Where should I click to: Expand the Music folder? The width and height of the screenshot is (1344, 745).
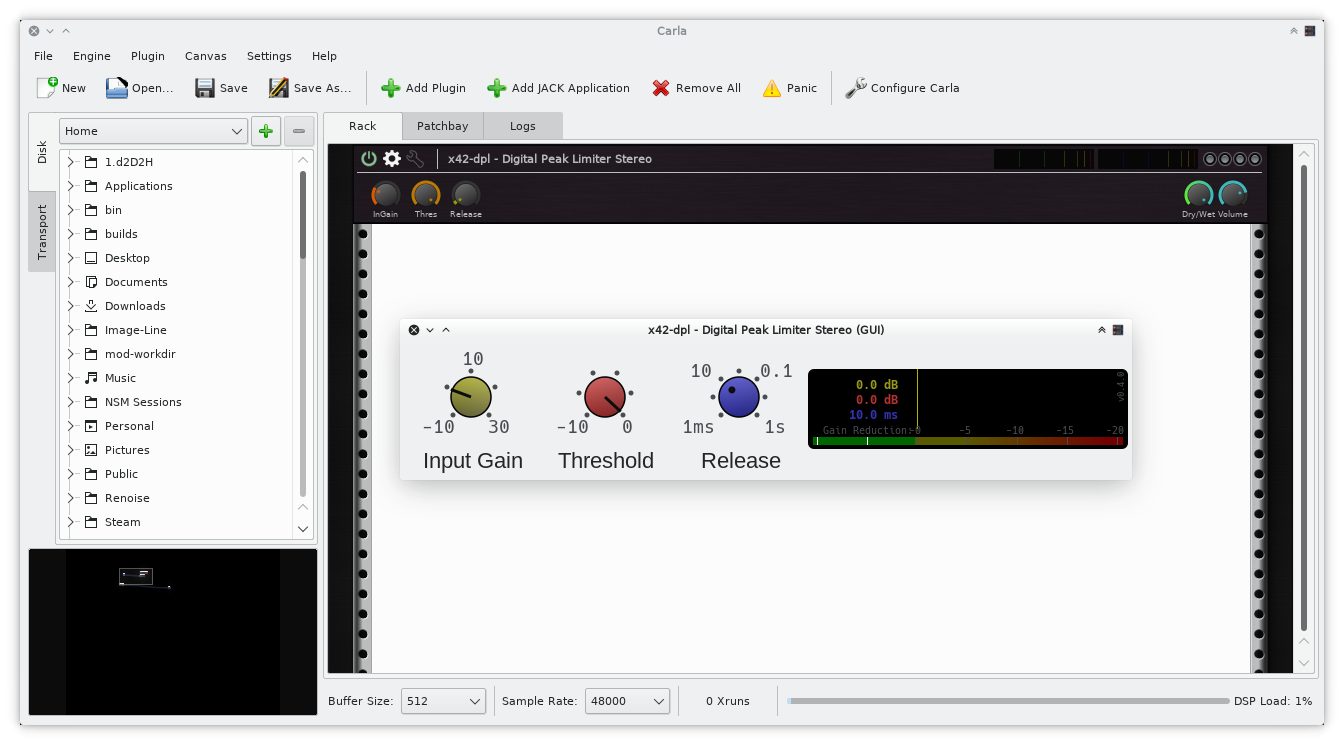click(x=71, y=378)
